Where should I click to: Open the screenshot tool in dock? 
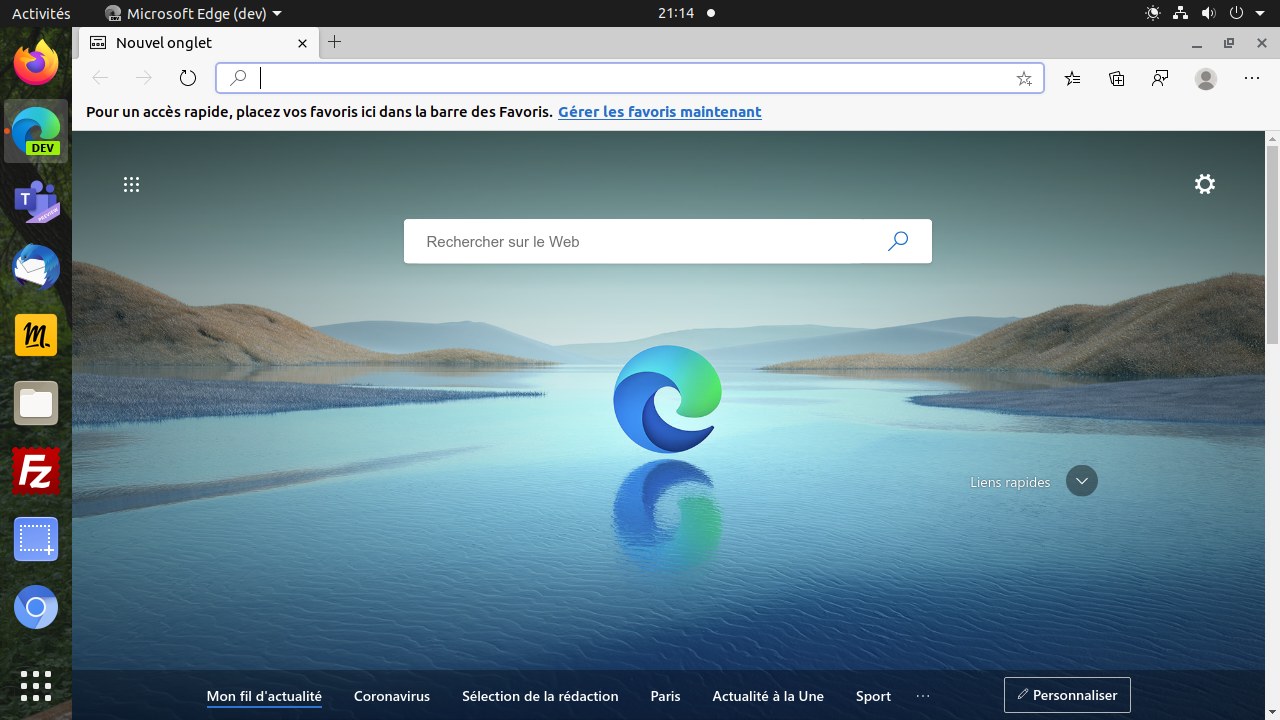[36, 539]
